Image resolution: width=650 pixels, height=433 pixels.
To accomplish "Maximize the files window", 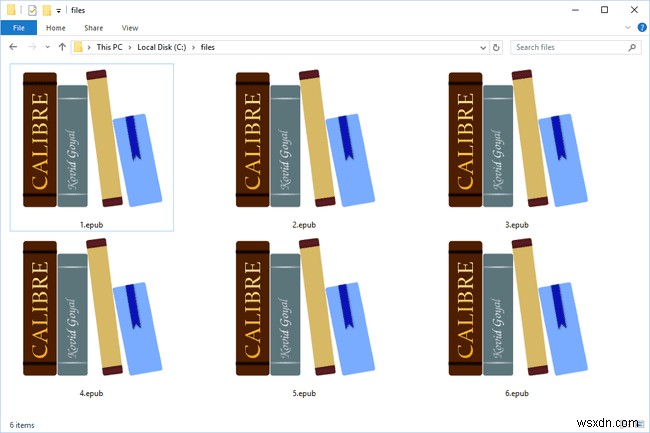I will coord(604,10).
